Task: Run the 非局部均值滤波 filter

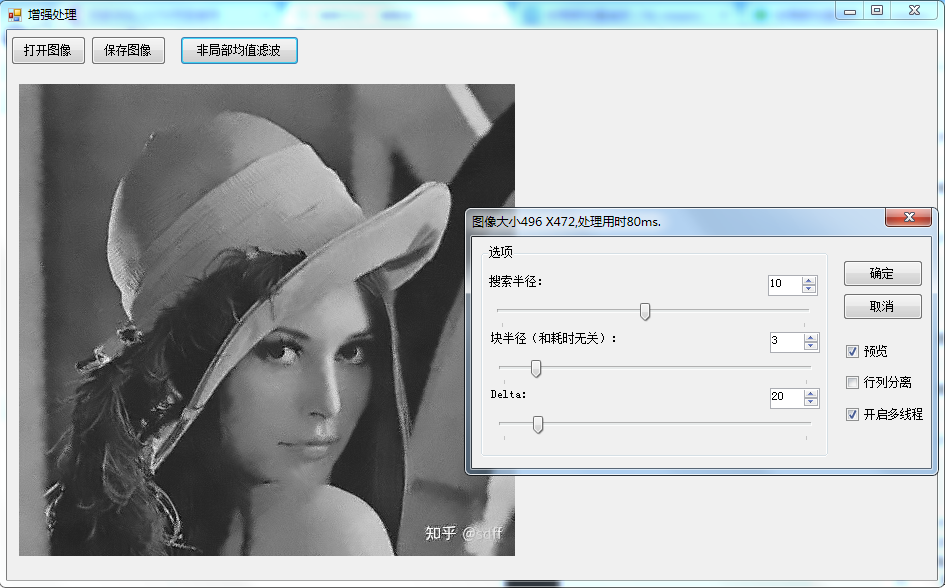Action: click(x=239, y=51)
